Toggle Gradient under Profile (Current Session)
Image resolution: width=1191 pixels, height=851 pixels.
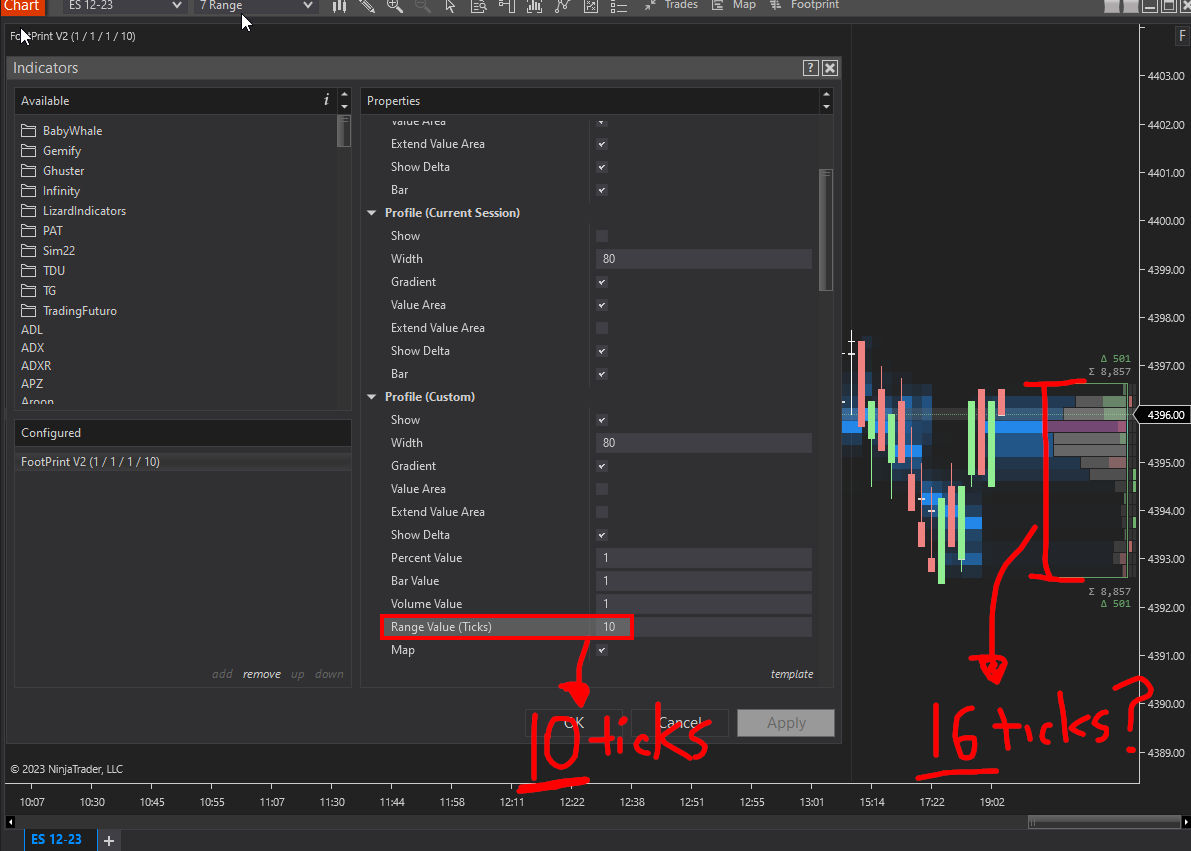click(x=602, y=282)
